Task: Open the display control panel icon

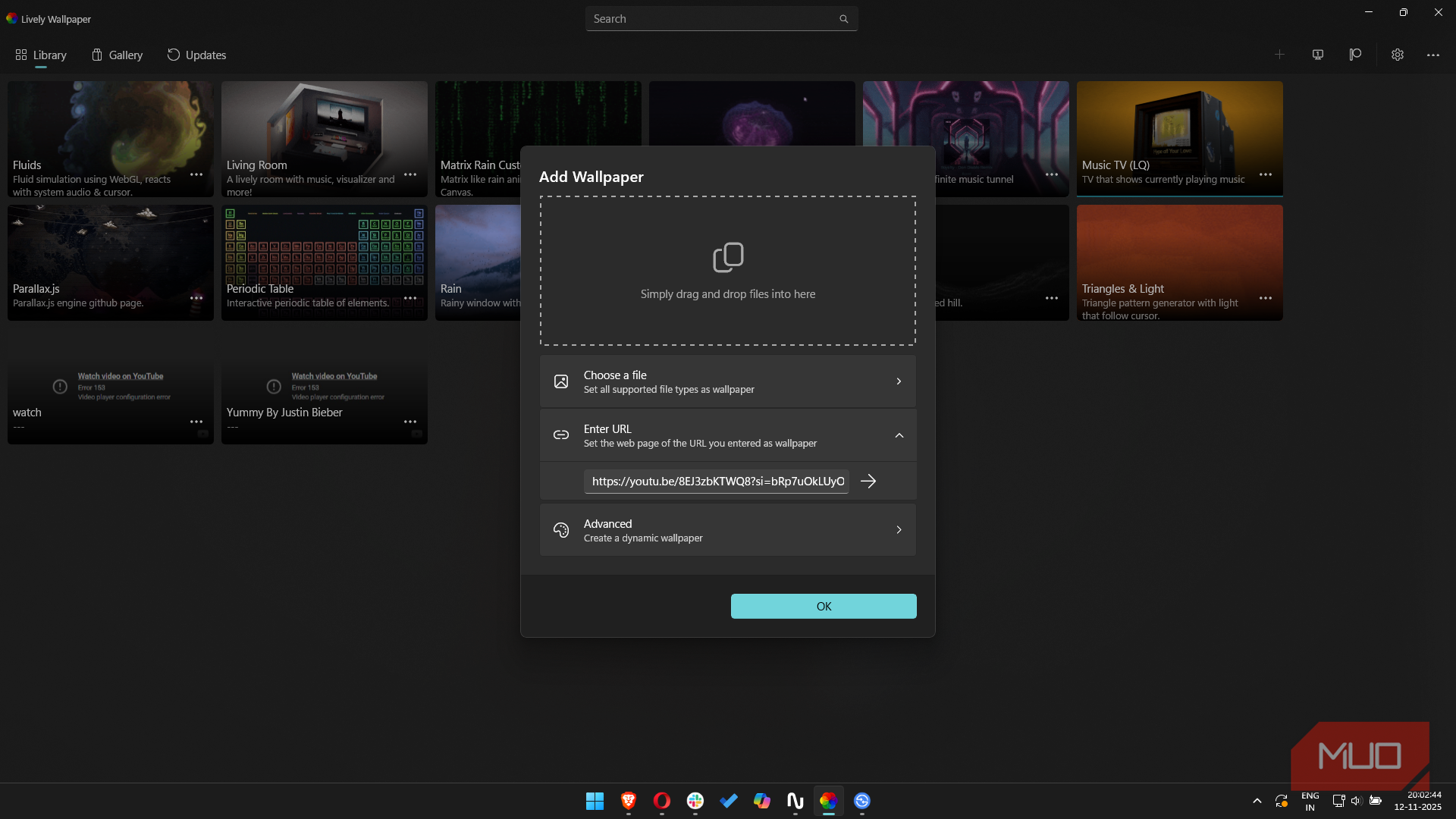Action: (x=1318, y=55)
